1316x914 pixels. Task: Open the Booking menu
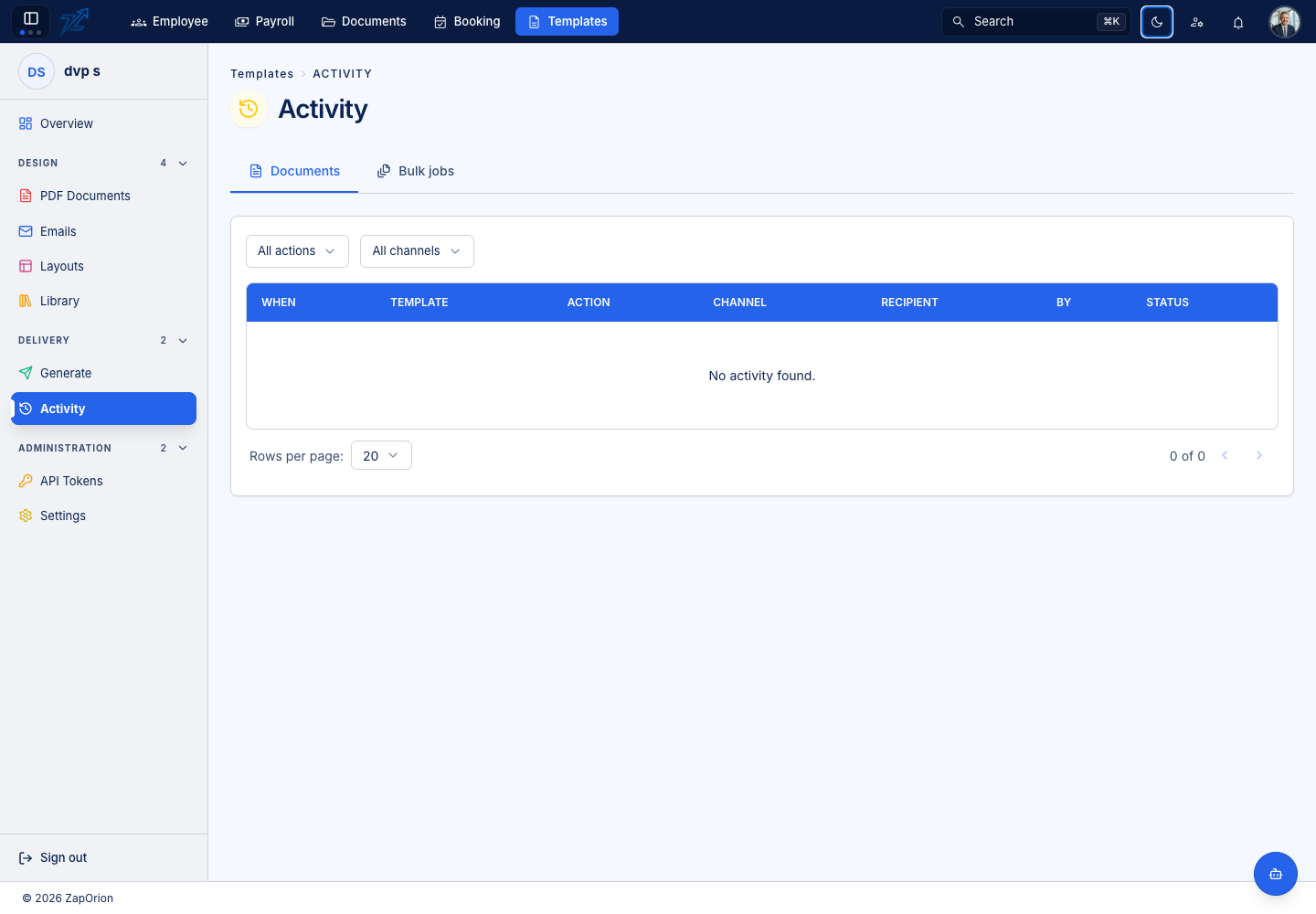click(x=467, y=21)
